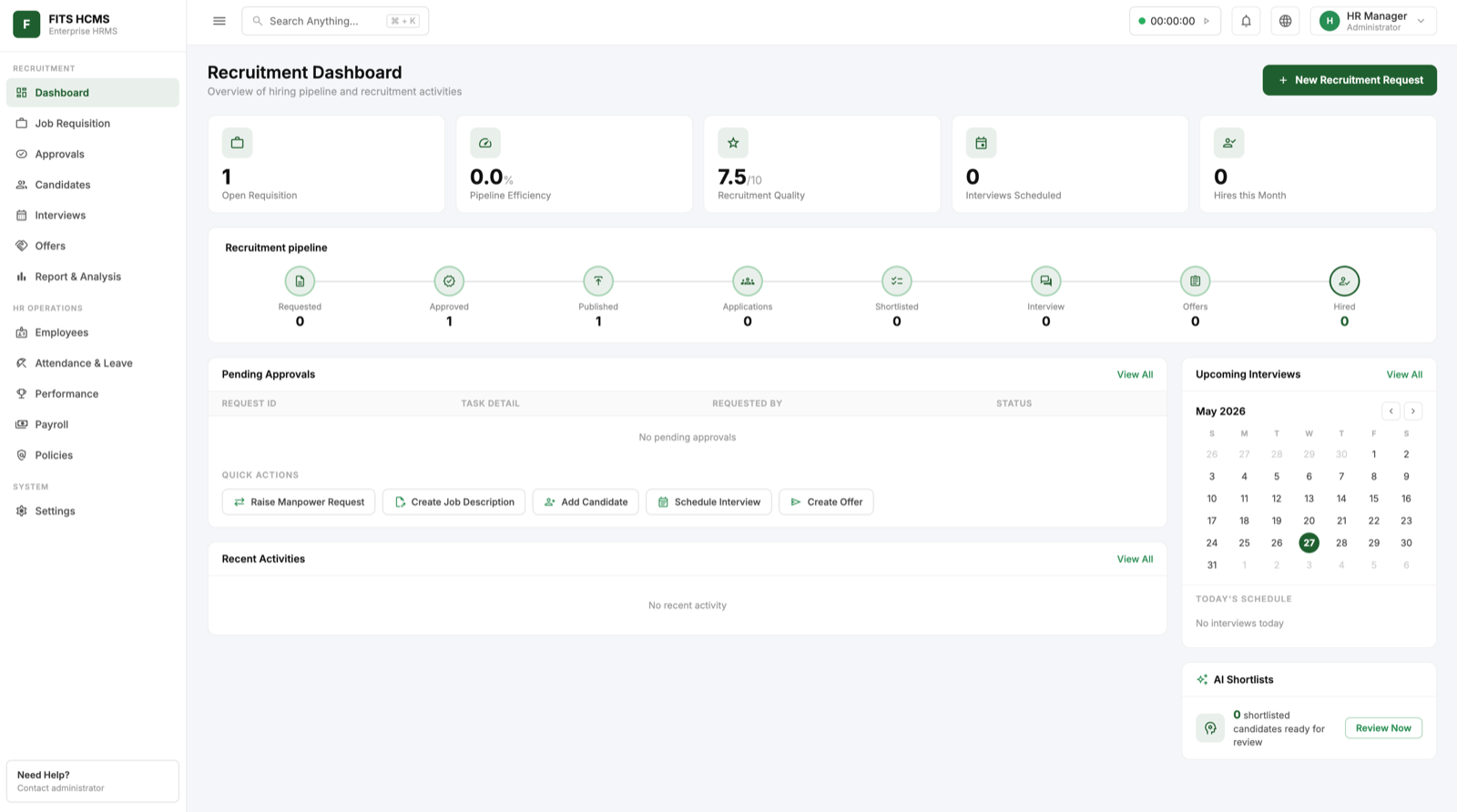1457x812 pixels.
Task: Click the FITS HCMS logo icon
Action: pos(26,24)
